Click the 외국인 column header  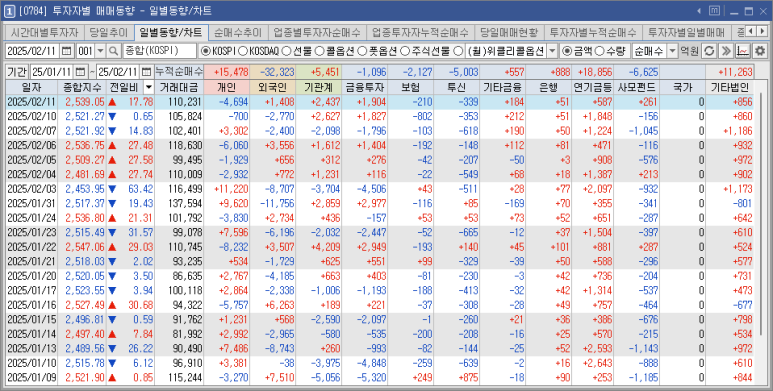coord(273,88)
